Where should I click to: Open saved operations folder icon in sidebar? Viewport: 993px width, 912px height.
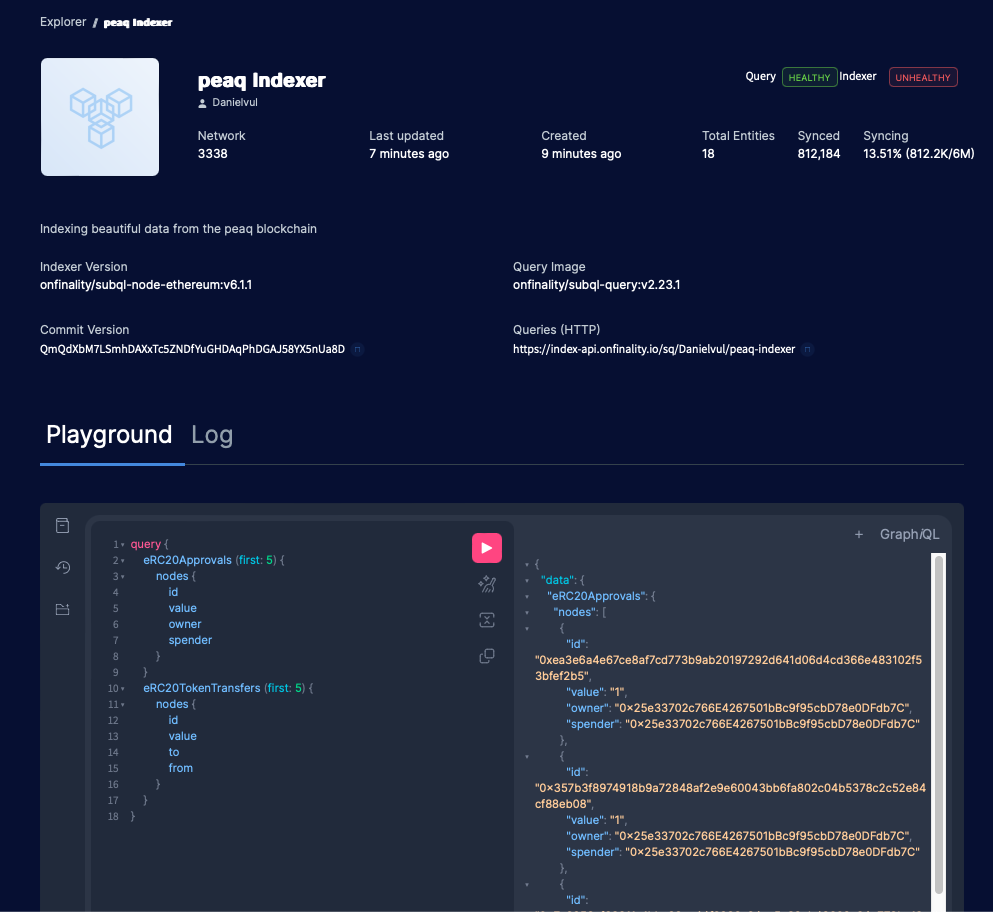coord(62,609)
